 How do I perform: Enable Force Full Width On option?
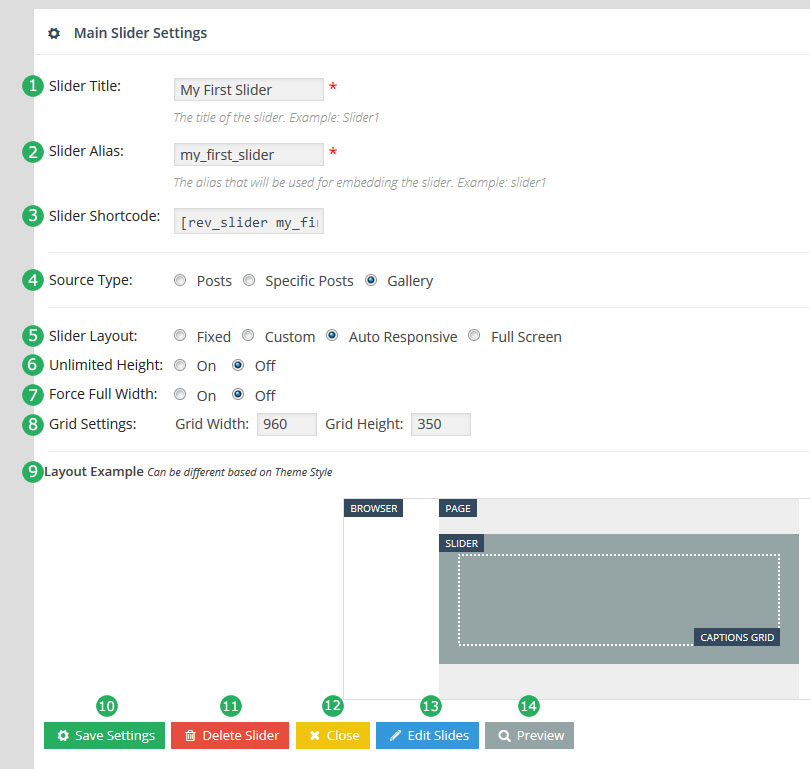(180, 395)
